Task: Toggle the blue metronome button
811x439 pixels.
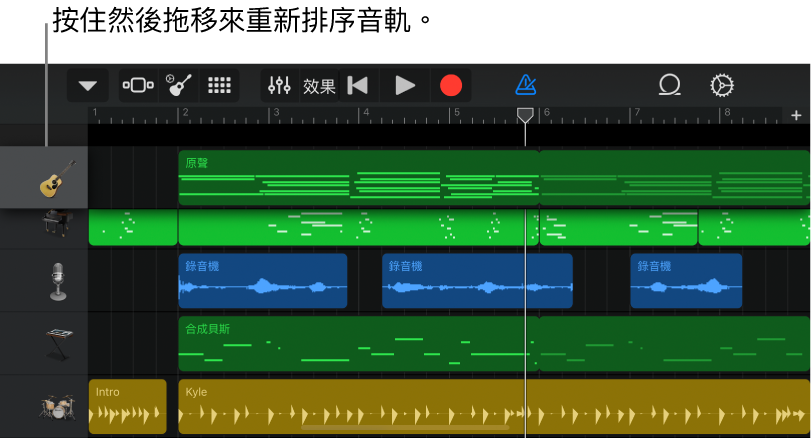Action: [x=525, y=85]
